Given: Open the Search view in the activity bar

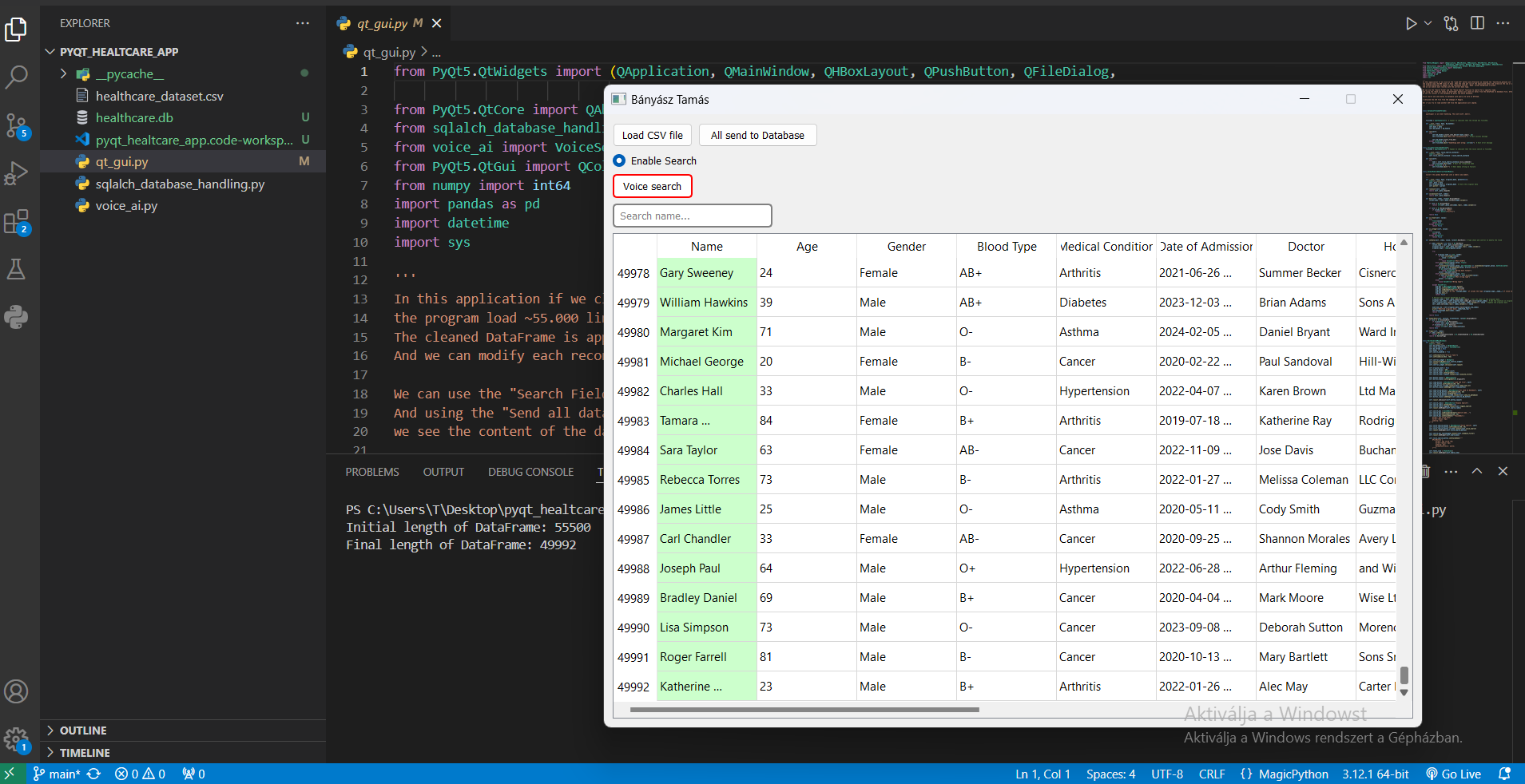Looking at the screenshot, I should click(x=16, y=77).
